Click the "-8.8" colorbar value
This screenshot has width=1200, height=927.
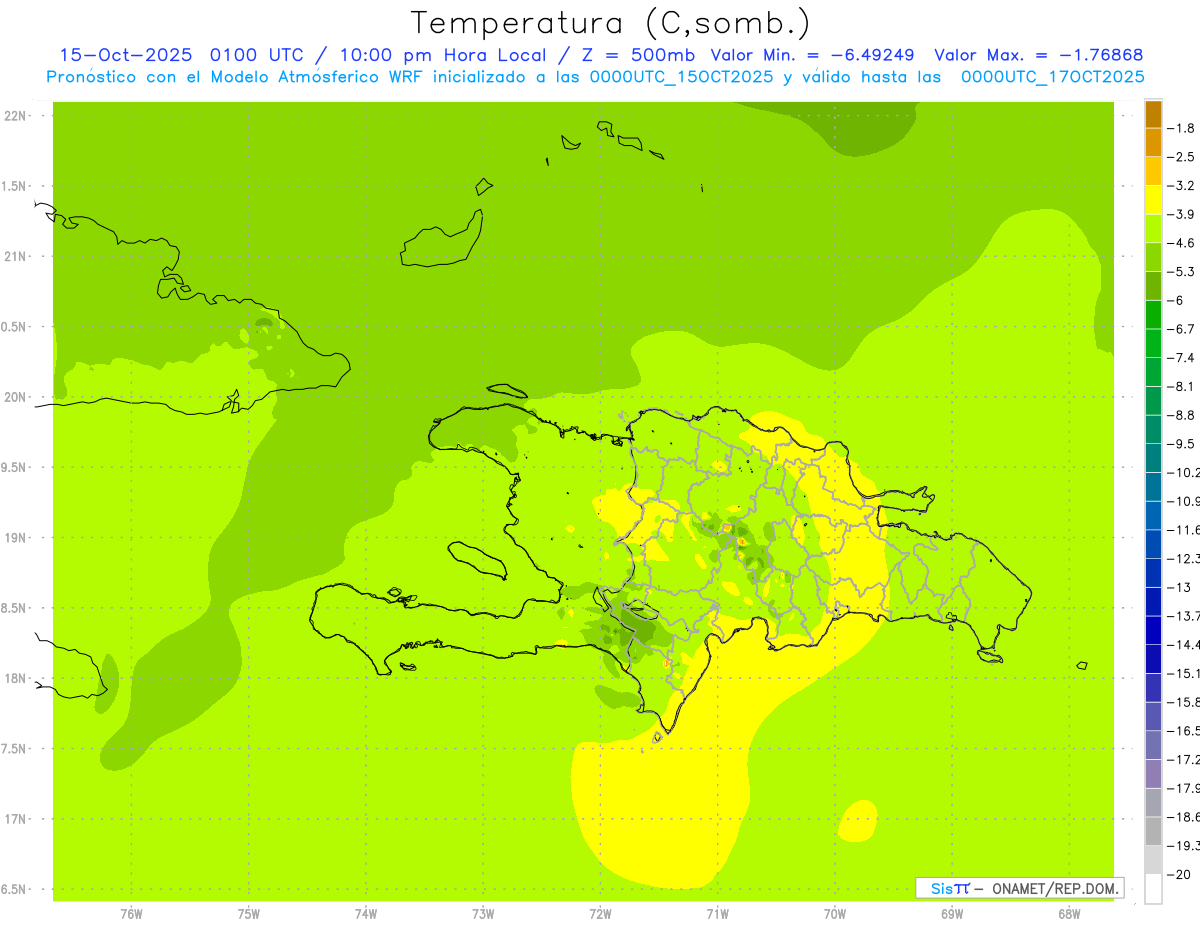1183,415
